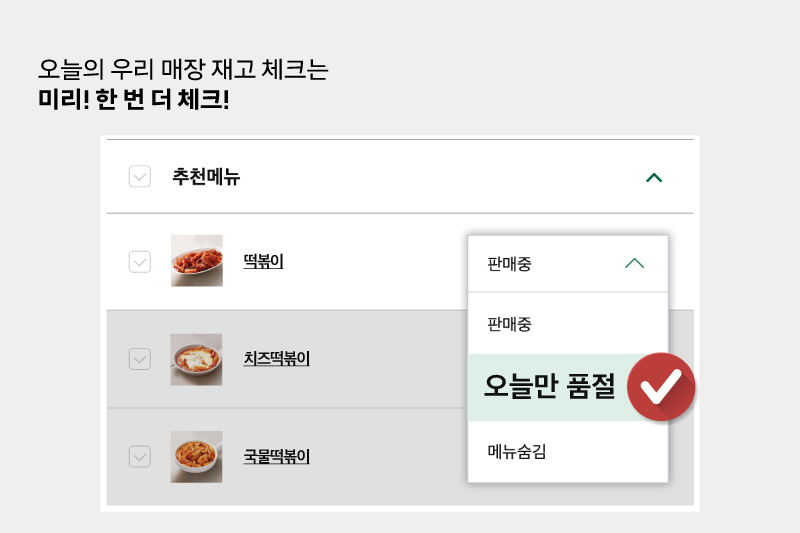
Task: Close the 판매중 dropdown via its chevron
Action: 634,263
